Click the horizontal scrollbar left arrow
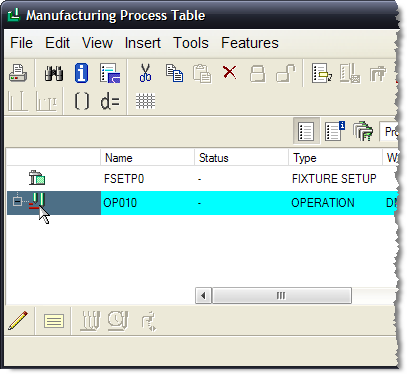 [203, 296]
